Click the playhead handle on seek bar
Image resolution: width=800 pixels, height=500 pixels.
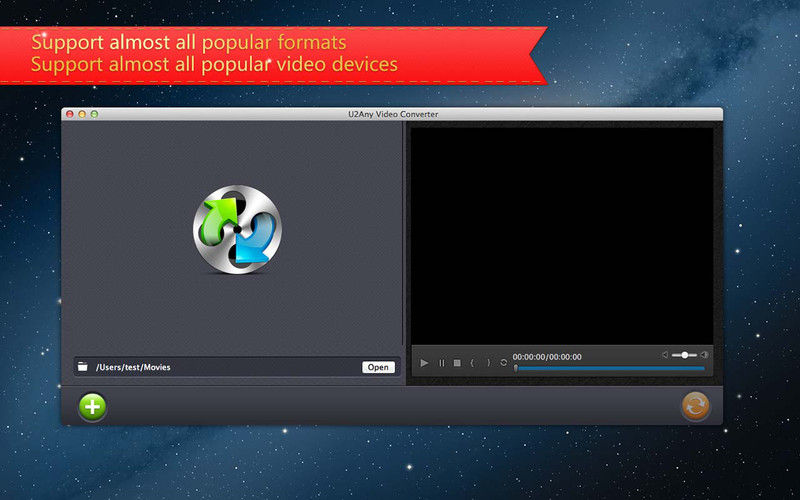(x=516, y=368)
